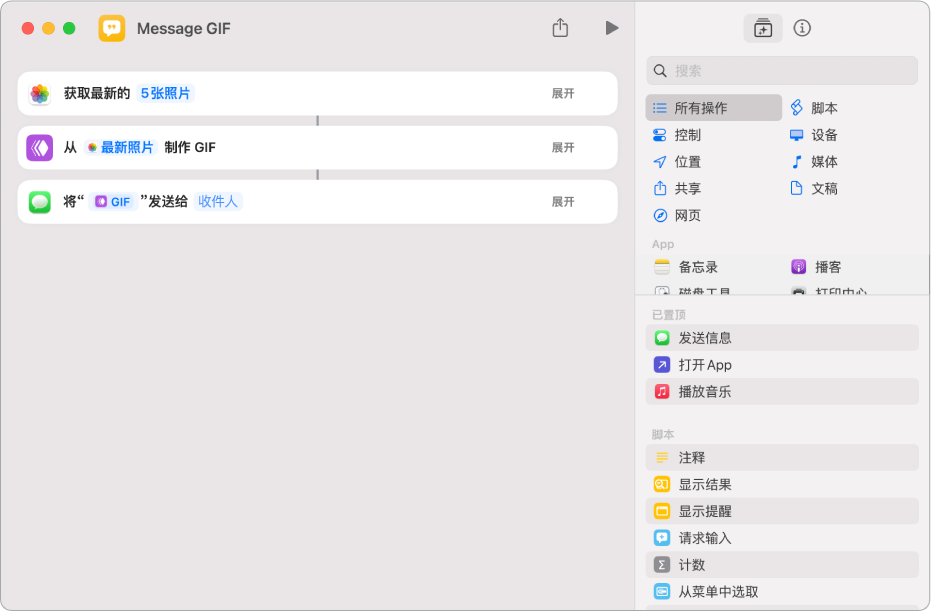Add the pinned 播放音乐 action
This screenshot has width=931, height=612.
pyautogui.click(x=782, y=391)
